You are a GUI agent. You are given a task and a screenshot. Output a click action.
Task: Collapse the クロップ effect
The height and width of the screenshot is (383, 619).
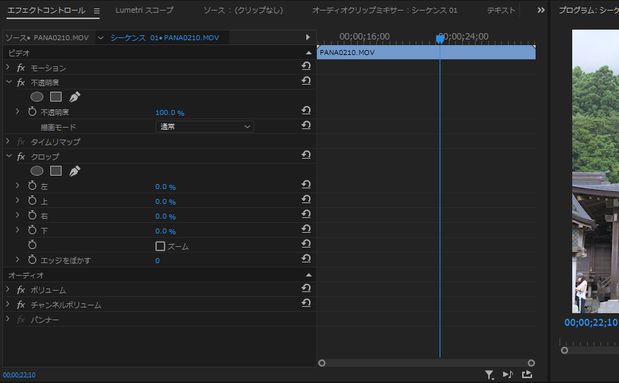(x=9, y=156)
